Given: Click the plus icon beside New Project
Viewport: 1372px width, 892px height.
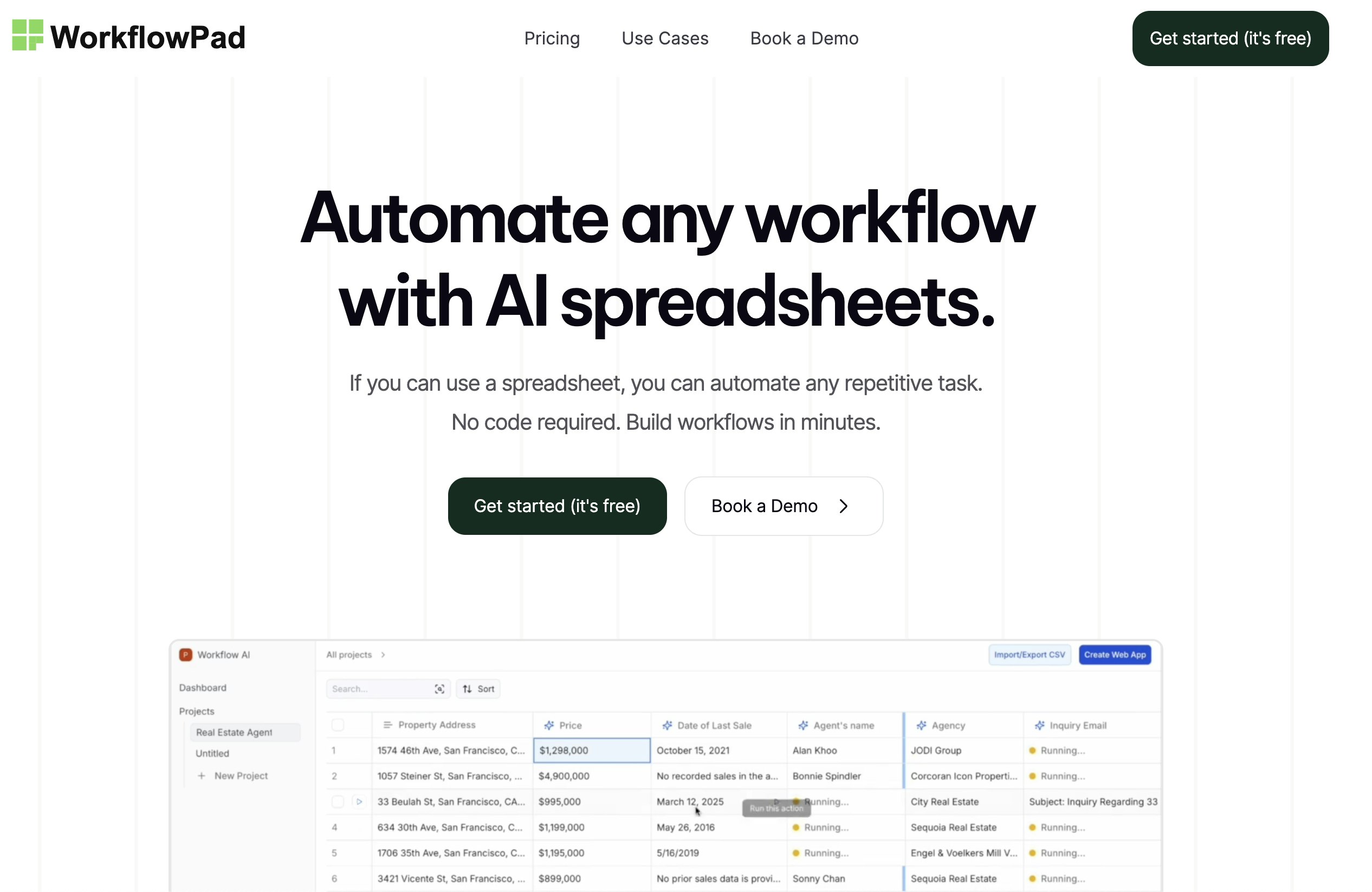Looking at the screenshot, I should click(201, 775).
